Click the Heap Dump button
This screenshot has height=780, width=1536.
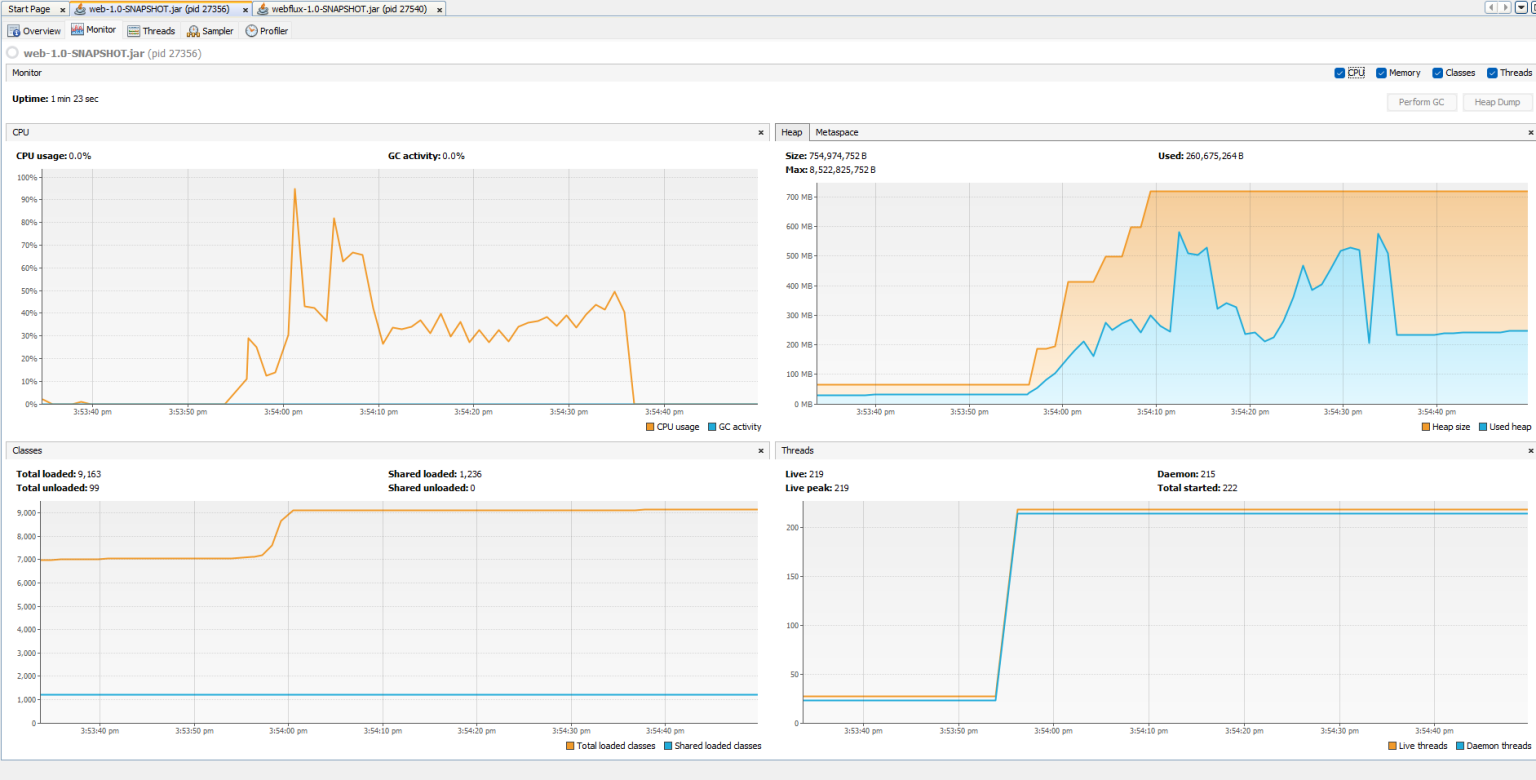[x=1497, y=101]
